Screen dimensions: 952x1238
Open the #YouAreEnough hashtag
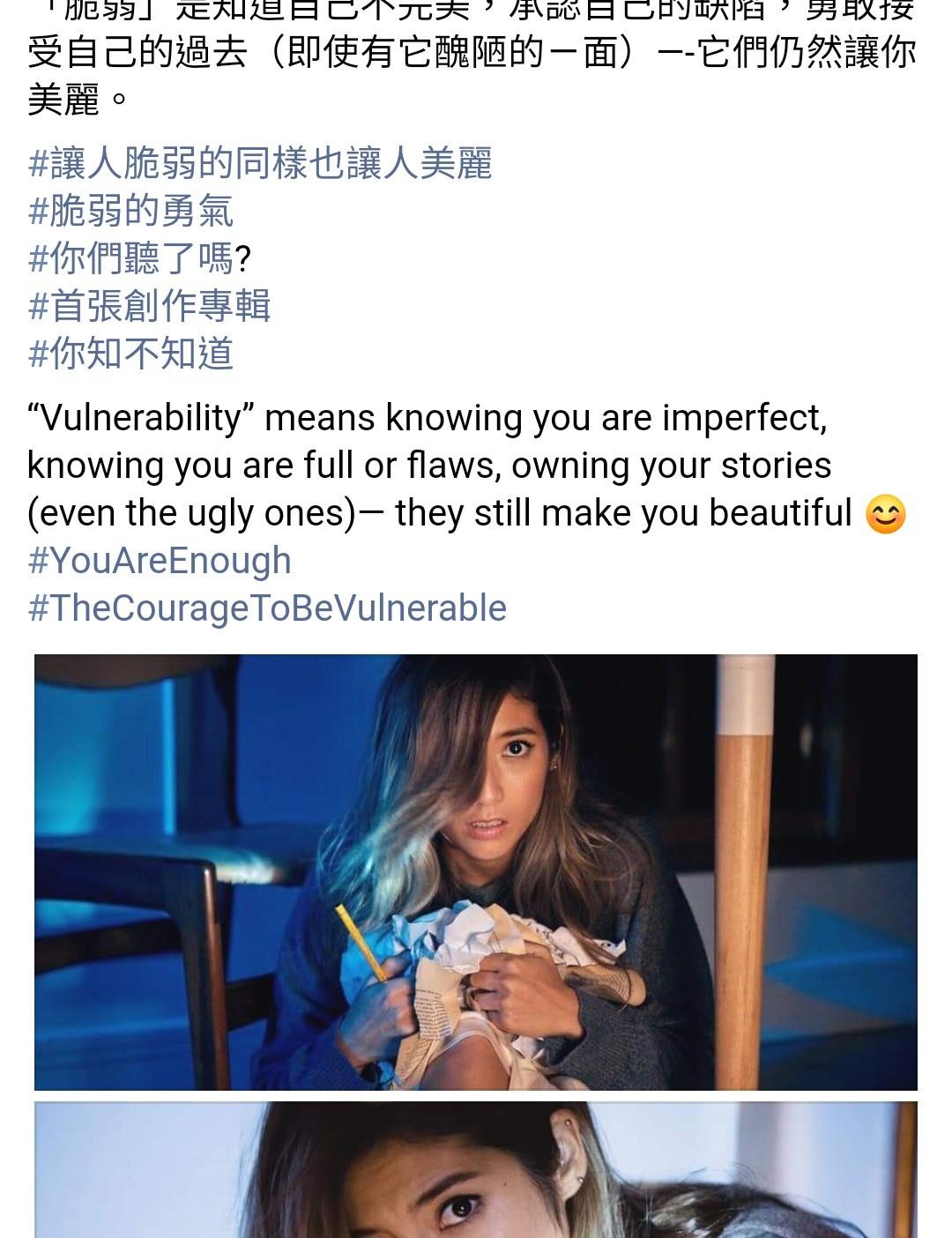pos(160,561)
